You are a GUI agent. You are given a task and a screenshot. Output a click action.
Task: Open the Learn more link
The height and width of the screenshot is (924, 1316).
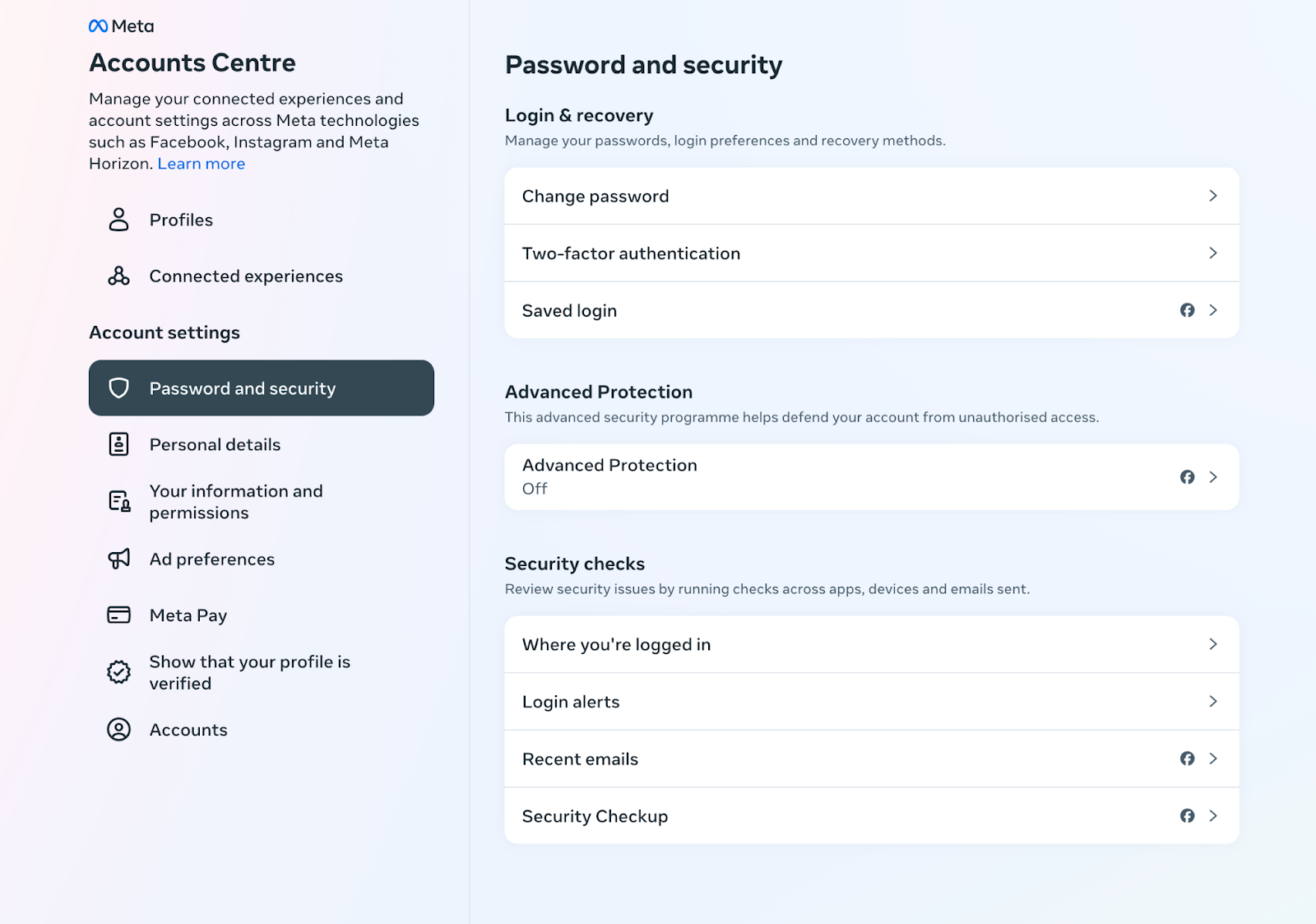pyautogui.click(x=202, y=164)
